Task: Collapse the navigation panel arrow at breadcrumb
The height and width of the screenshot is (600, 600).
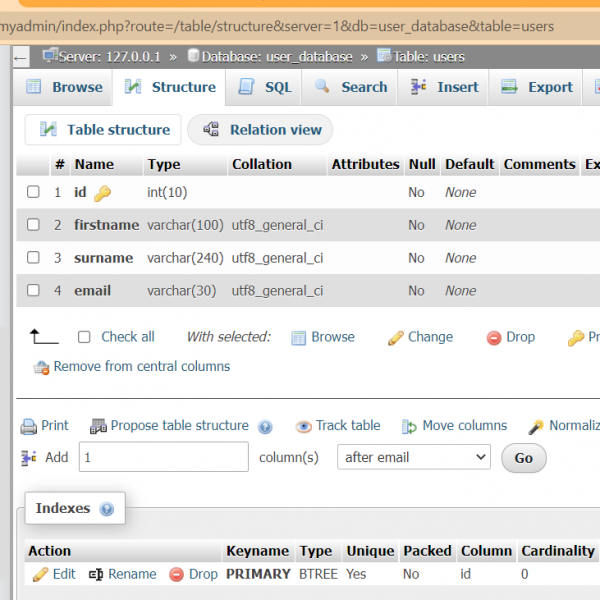Action: (21, 57)
